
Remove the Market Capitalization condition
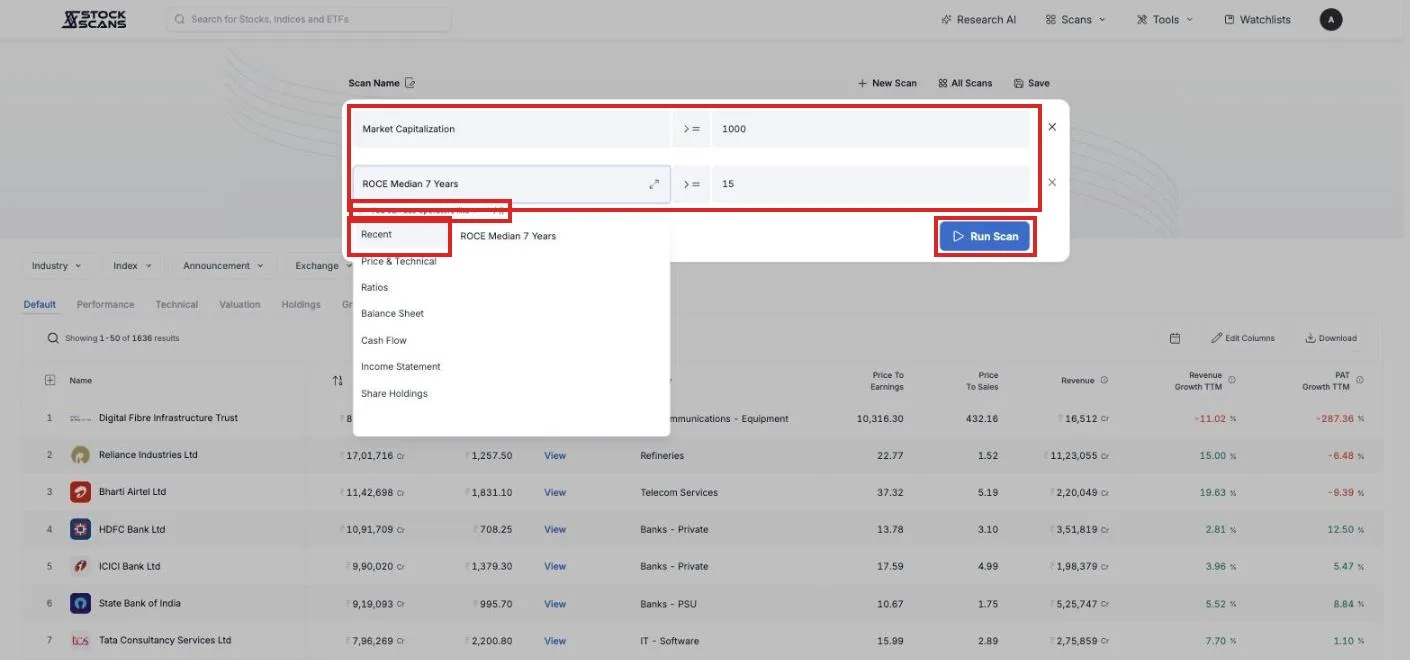(x=1052, y=127)
